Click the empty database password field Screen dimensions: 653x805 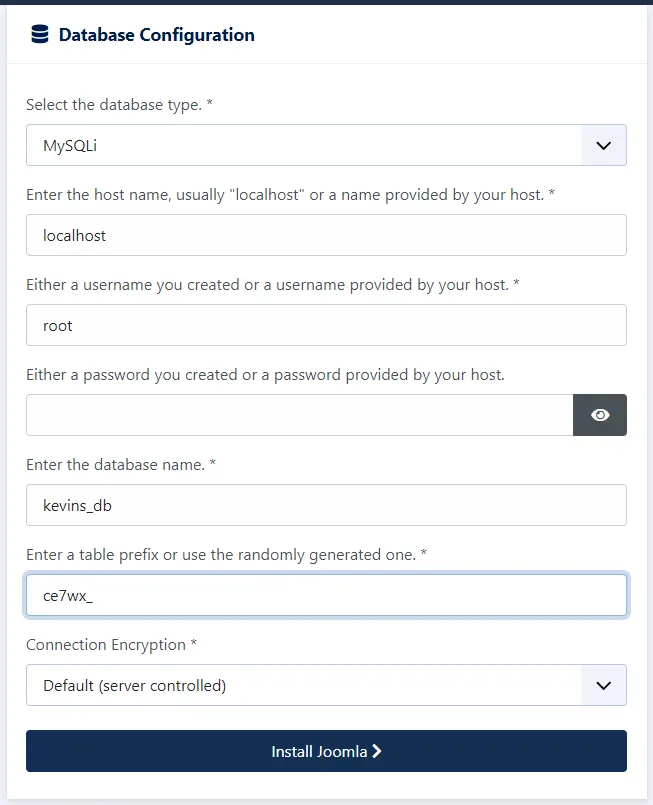299,415
